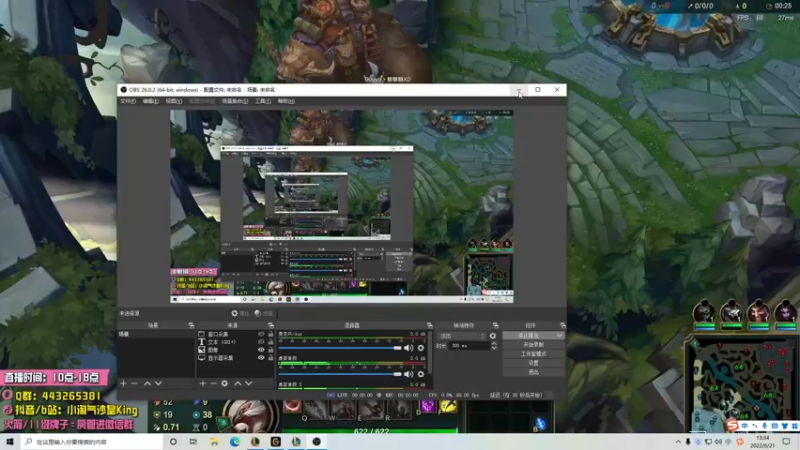Viewport: 800px width, 450px height.
Task: Remove the selected scene with minus button
Action: pos(134,383)
